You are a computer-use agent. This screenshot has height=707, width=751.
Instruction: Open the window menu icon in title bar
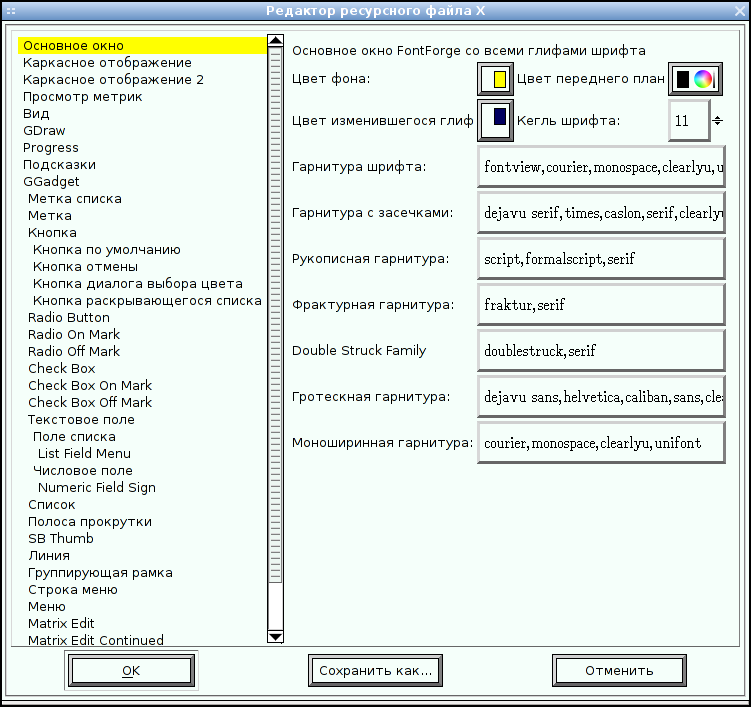11,11
